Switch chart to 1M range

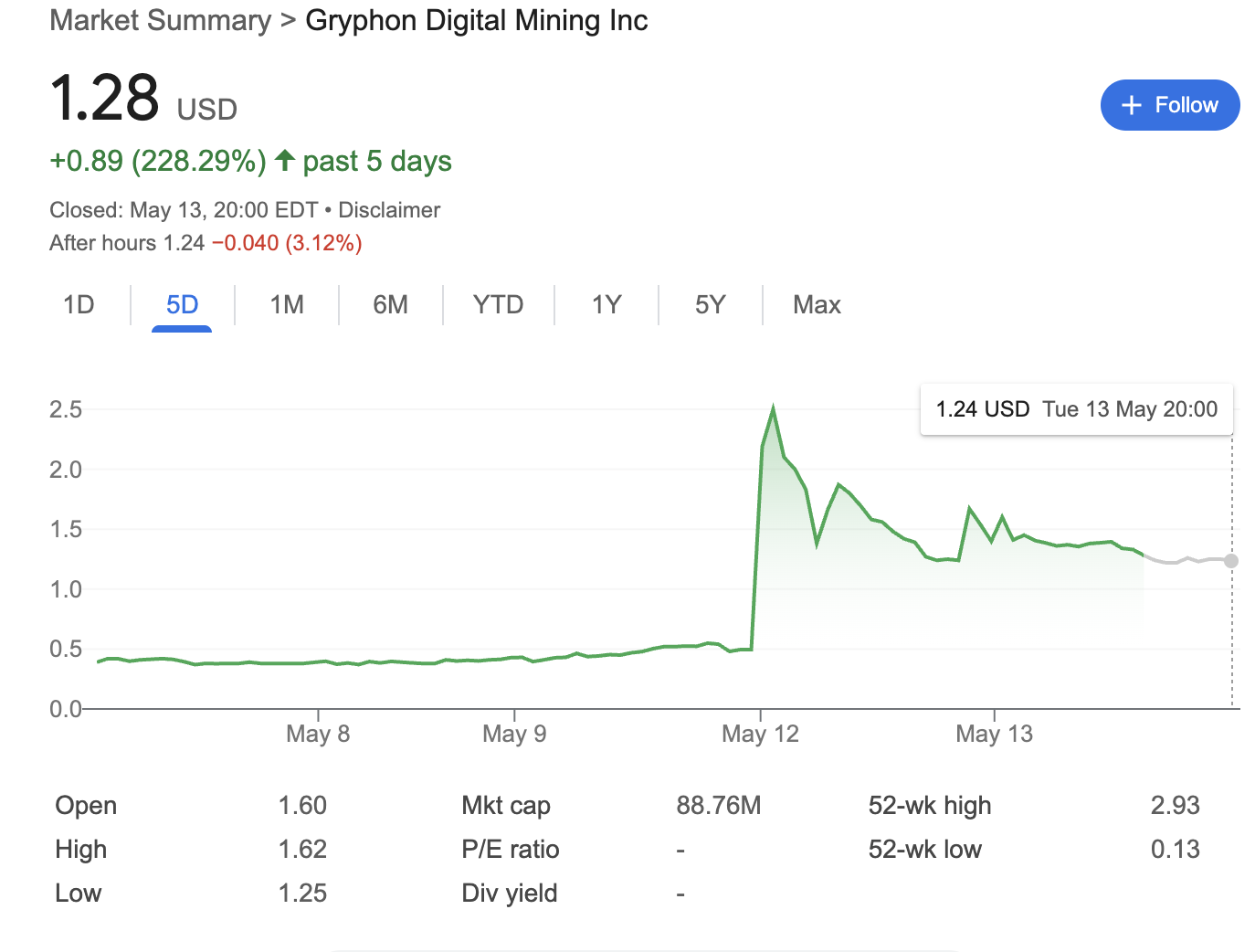(287, 305)
